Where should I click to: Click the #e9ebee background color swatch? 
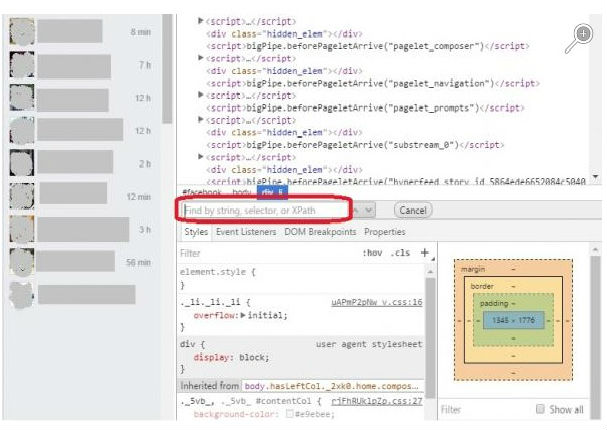click(289, 414)
